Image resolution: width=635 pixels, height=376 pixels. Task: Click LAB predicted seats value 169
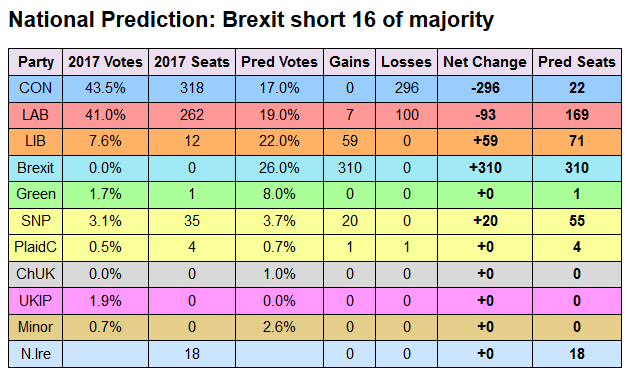pyautogui.click(x=577, y=115)
